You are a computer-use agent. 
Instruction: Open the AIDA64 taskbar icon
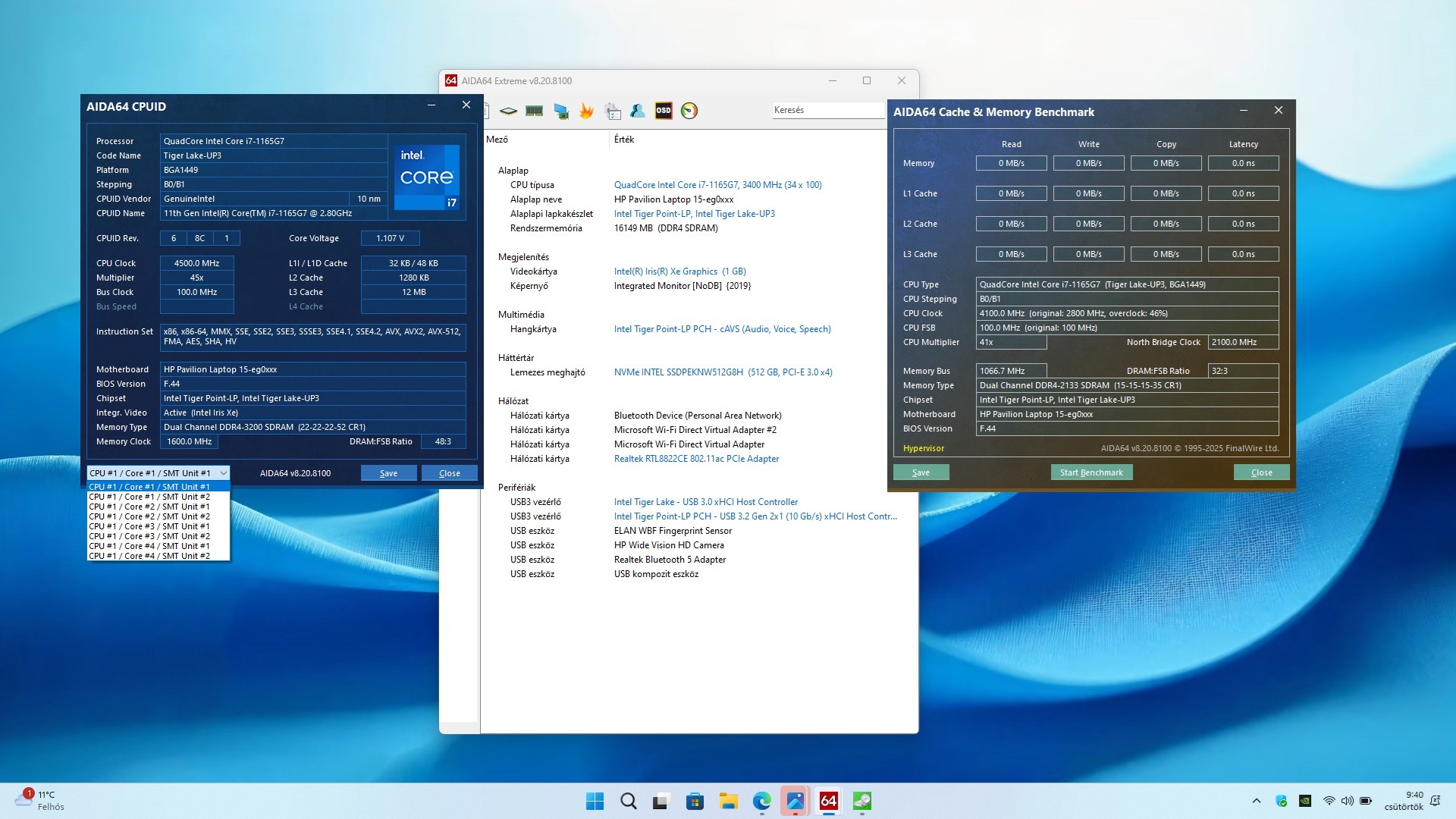click(828, 801)
